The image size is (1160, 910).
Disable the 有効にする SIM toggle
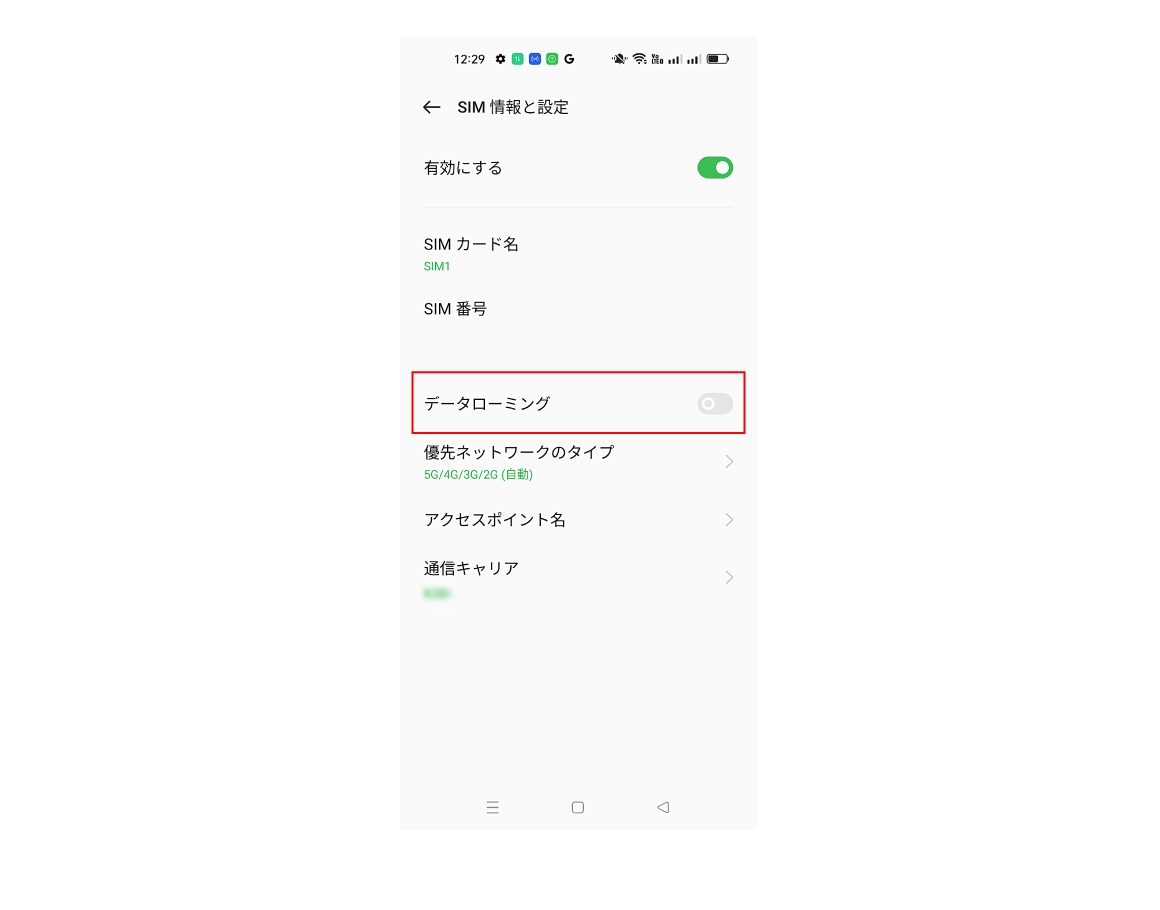click(x=715, y=168)
